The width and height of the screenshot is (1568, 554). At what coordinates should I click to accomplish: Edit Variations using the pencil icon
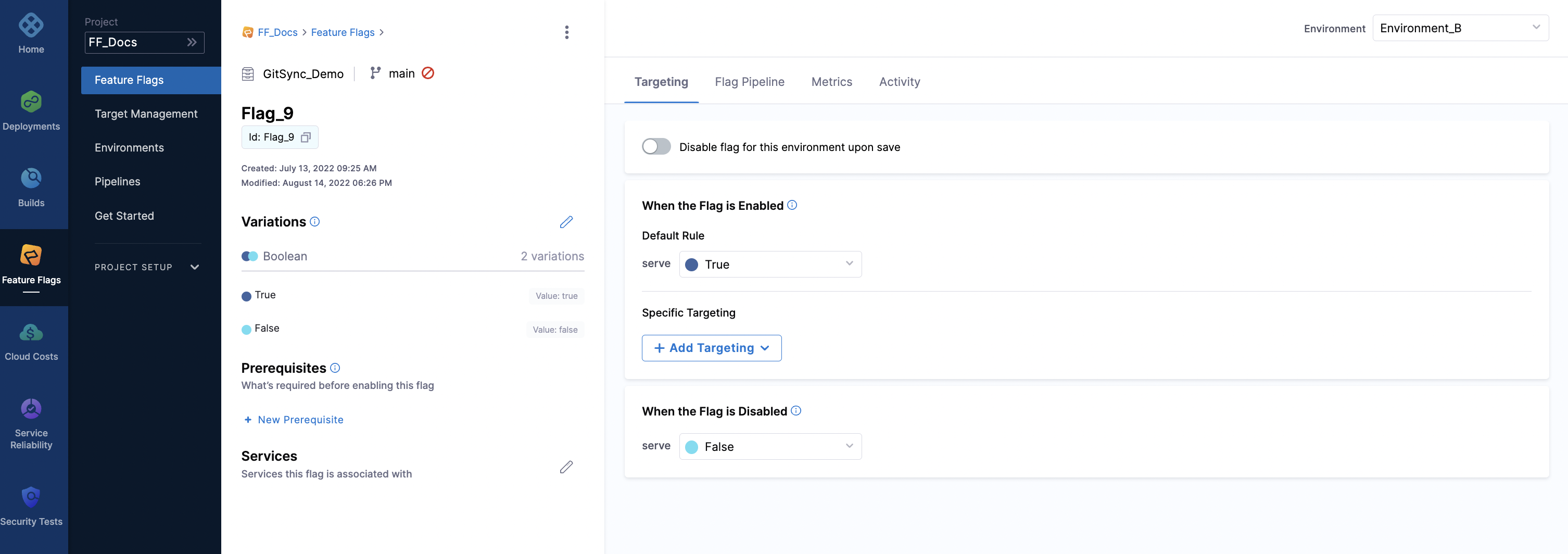[566, 222]
